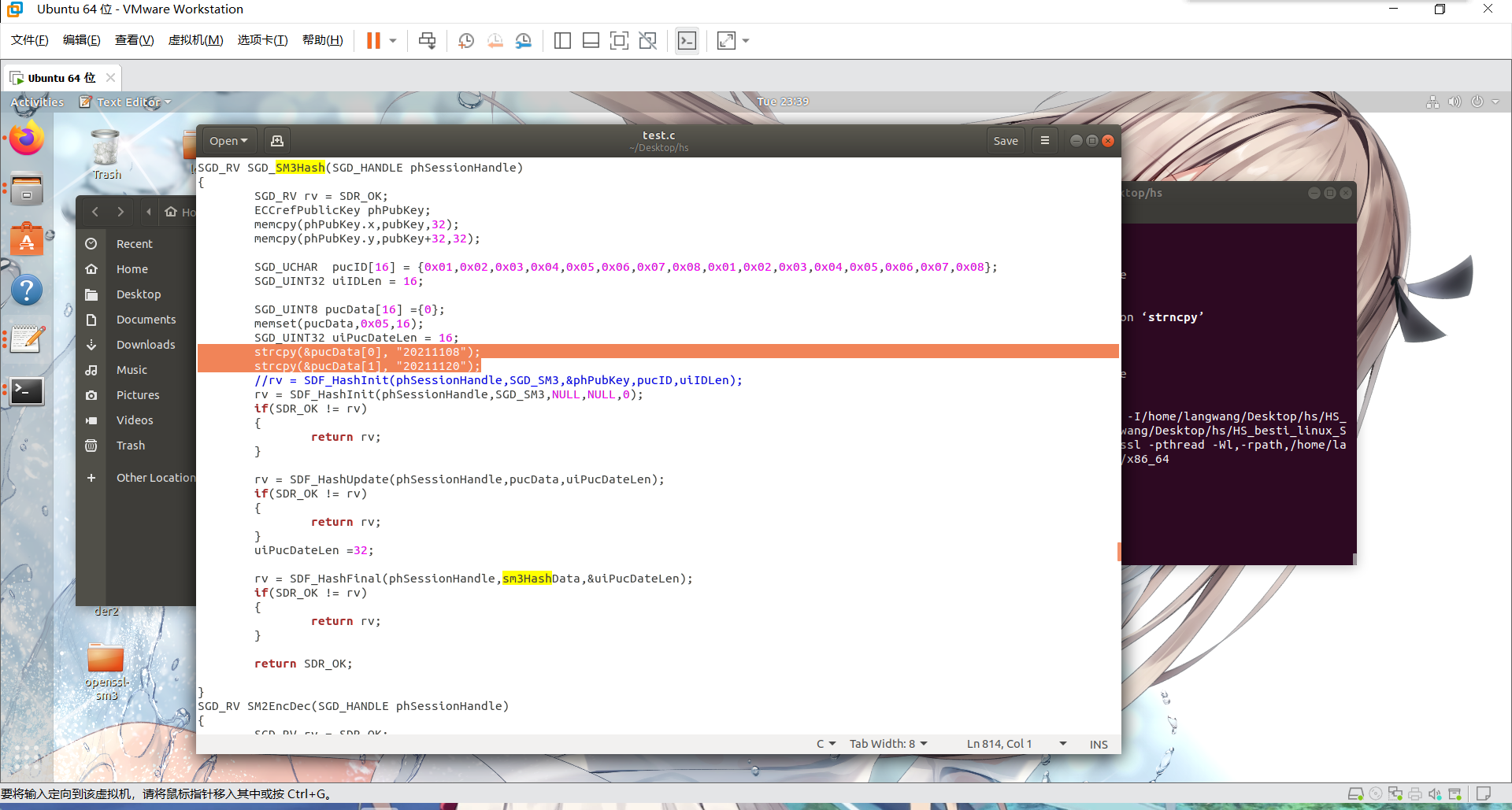The width and height of the screenshot is (1512, 810).
Task: Select the Ubuntu 64 位 VM tab
Action: tap(61, 78)
